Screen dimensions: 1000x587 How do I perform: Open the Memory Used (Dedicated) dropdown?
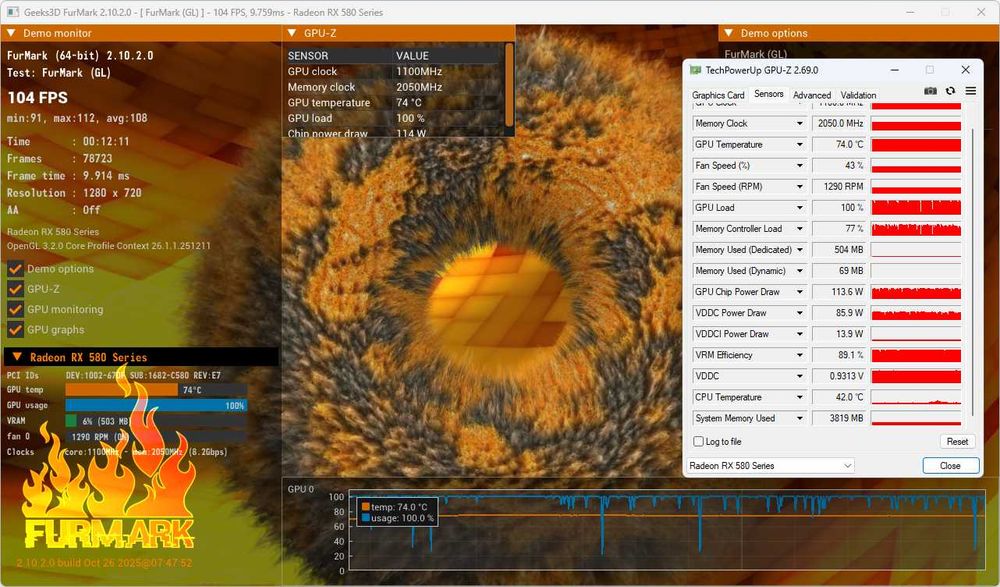pyautogui.click(x=799, y=249)
